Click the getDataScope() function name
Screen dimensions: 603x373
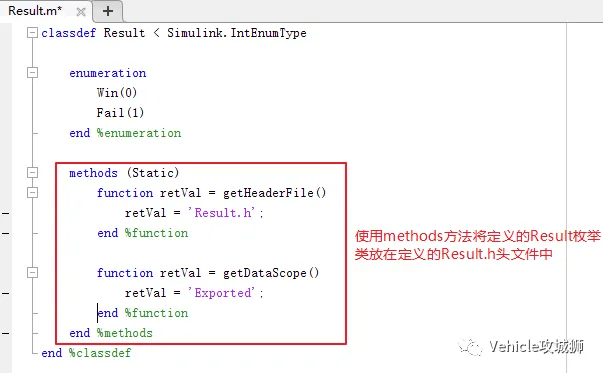click(271, 273)
